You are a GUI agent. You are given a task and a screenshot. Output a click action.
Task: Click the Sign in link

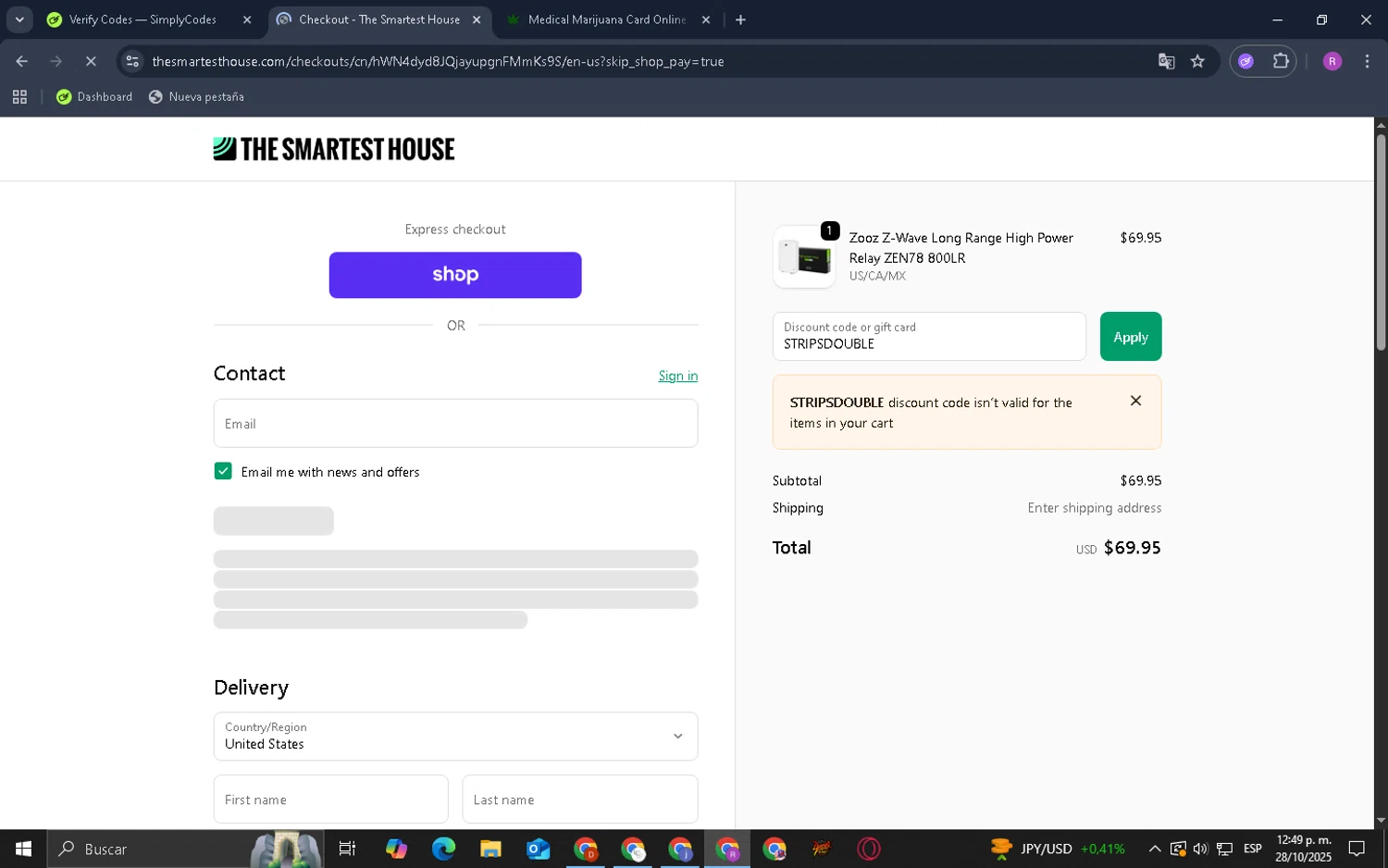click(x=678, y=376)
